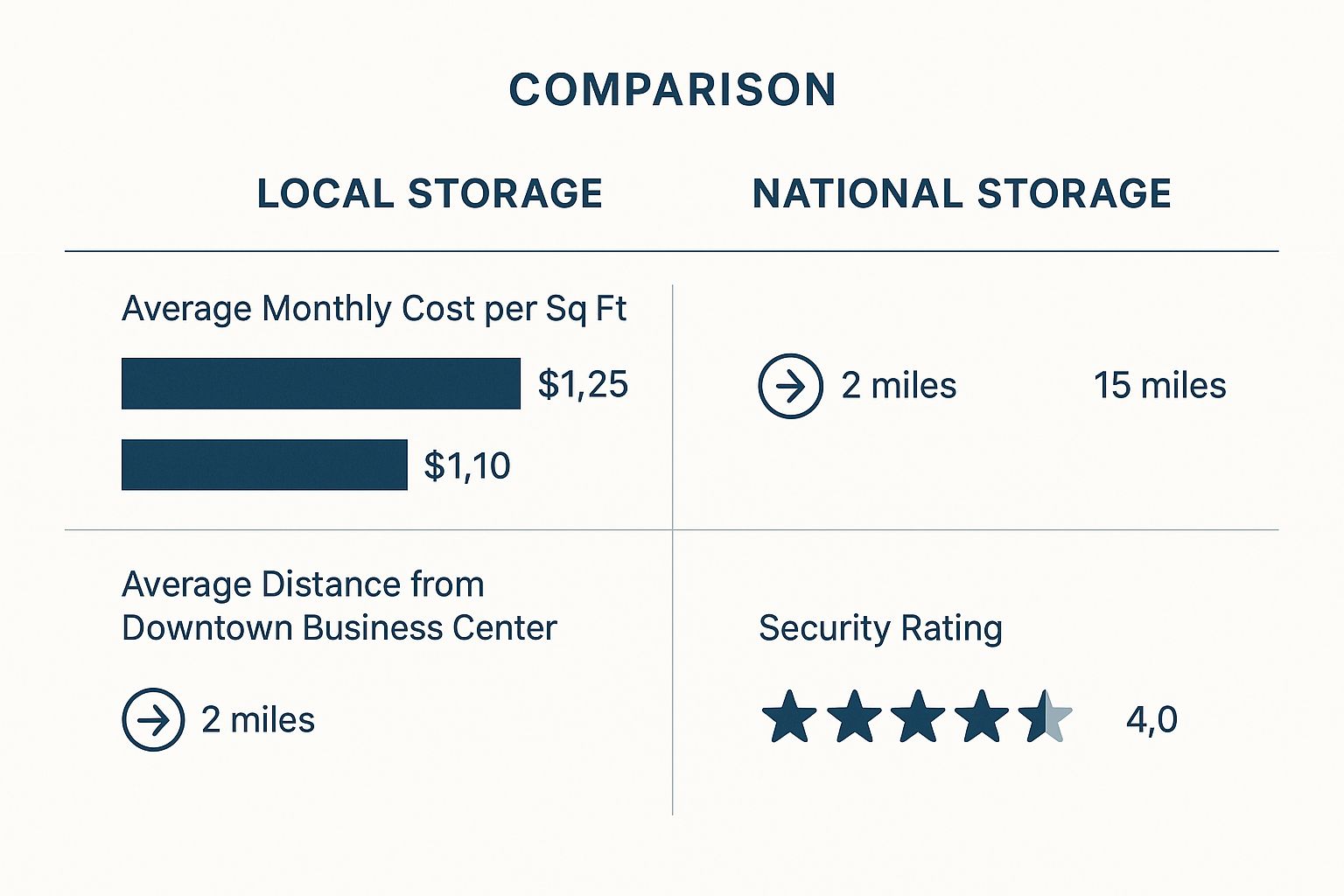1344x896 pixels.
Task: Click the shorter $1,10 cost bar
Action: (264, 465)
